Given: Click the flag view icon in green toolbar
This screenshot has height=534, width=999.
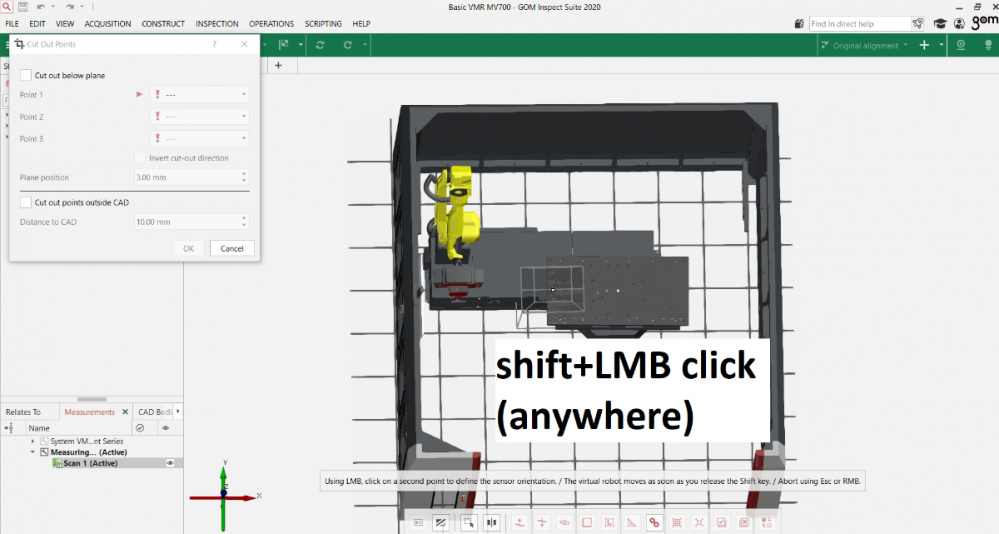Looking at the screenshot, I should click(284, 45).
